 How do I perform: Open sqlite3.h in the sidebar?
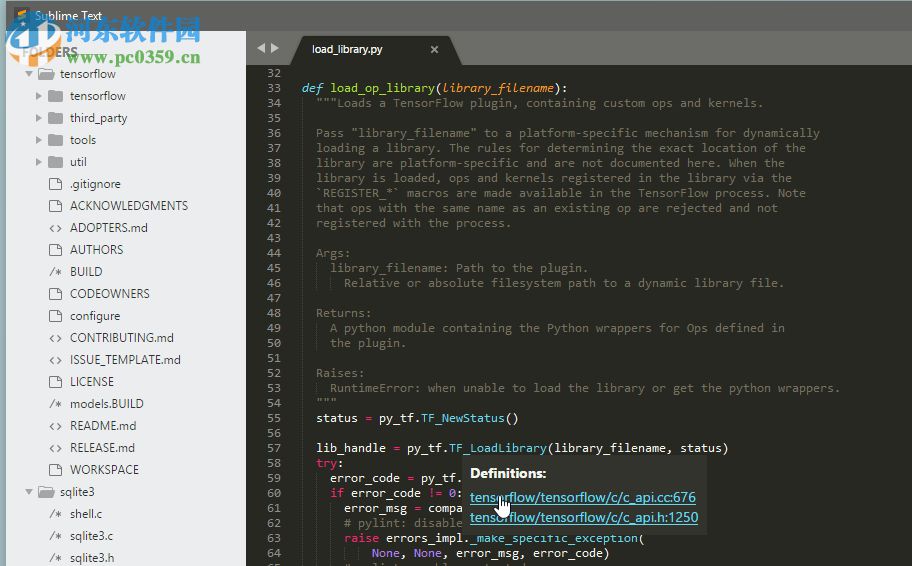coord(92,558)
